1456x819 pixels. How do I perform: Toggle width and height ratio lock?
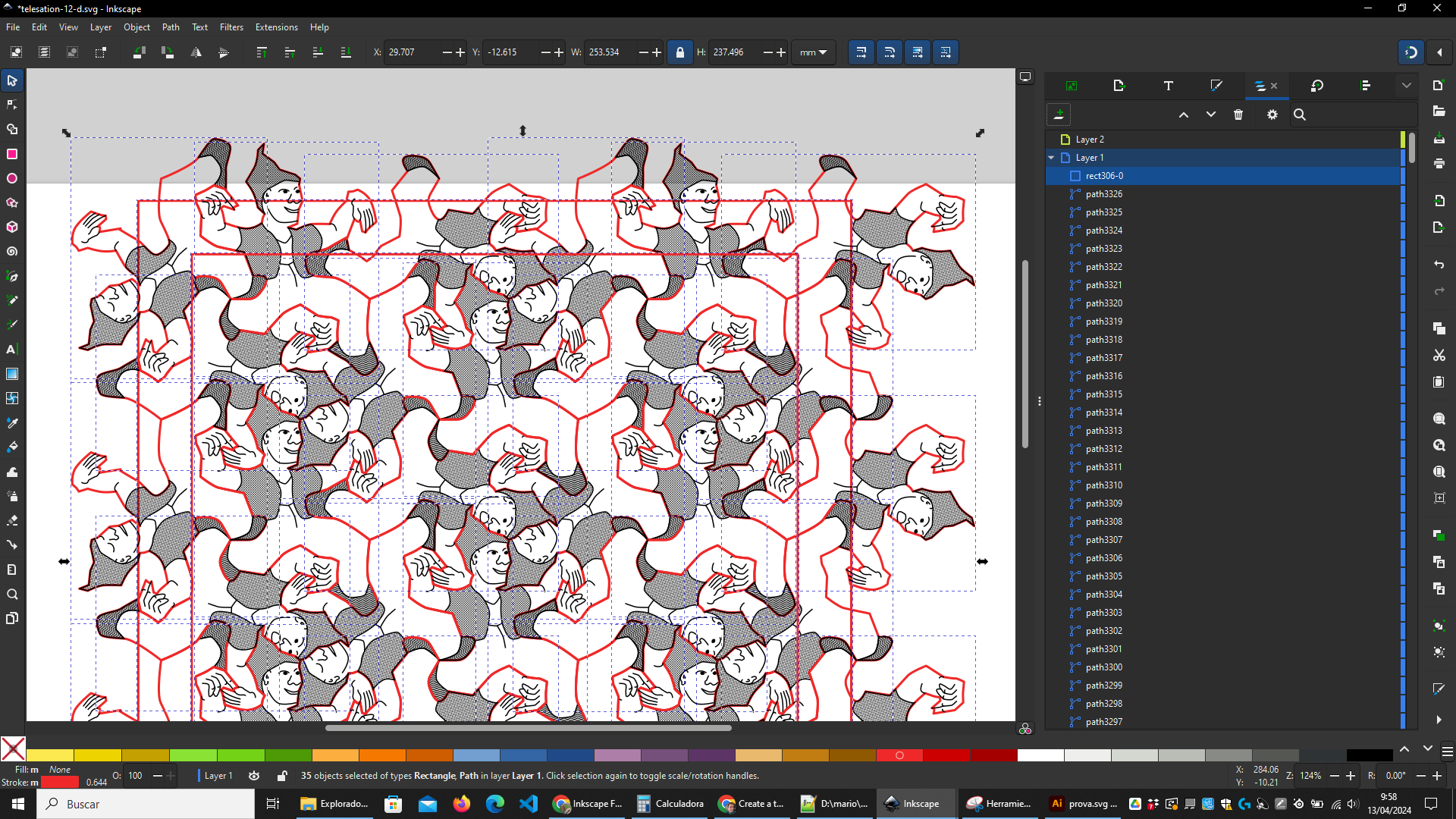tap(680, 52)
